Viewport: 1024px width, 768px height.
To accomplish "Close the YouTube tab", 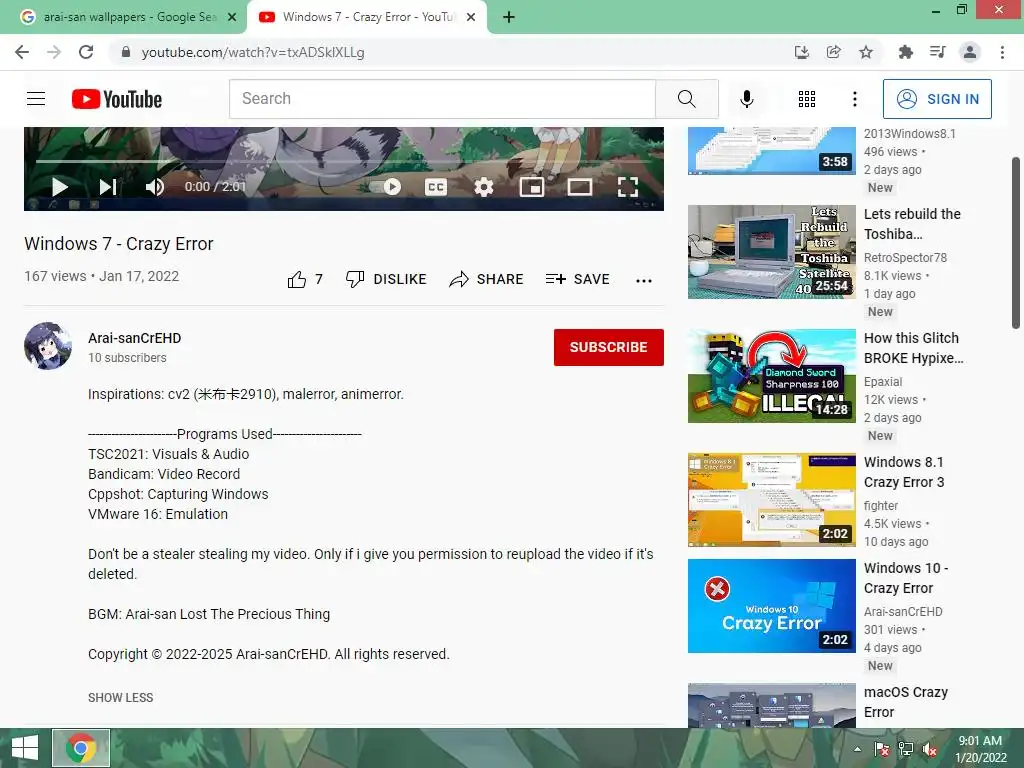I will click(x=471, y=17).
